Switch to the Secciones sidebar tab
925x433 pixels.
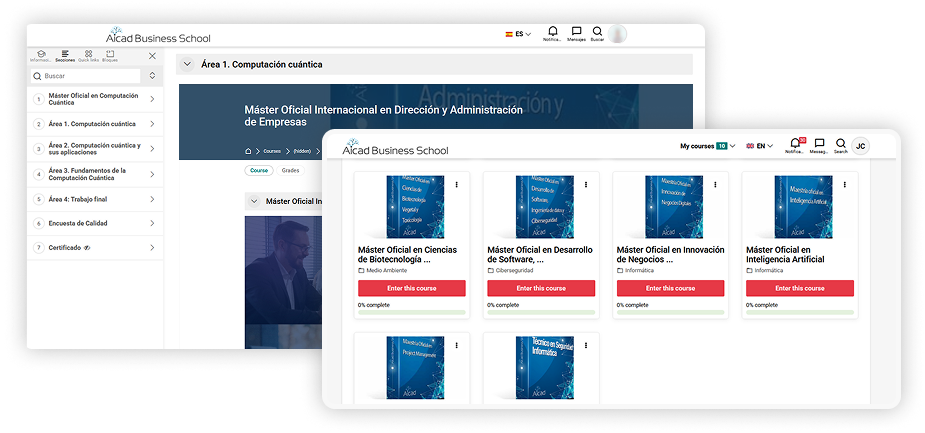(x=65, y=55)
